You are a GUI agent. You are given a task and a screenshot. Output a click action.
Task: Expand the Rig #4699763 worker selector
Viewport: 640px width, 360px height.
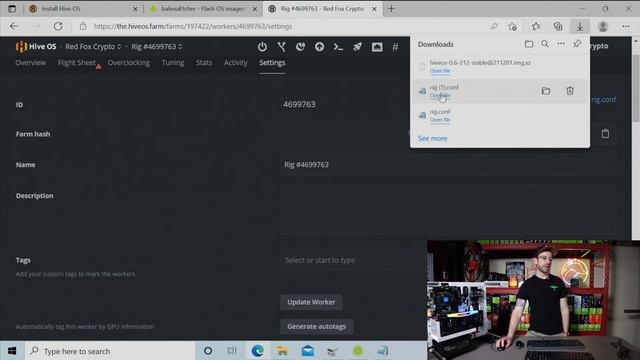(x=157, y=47)
